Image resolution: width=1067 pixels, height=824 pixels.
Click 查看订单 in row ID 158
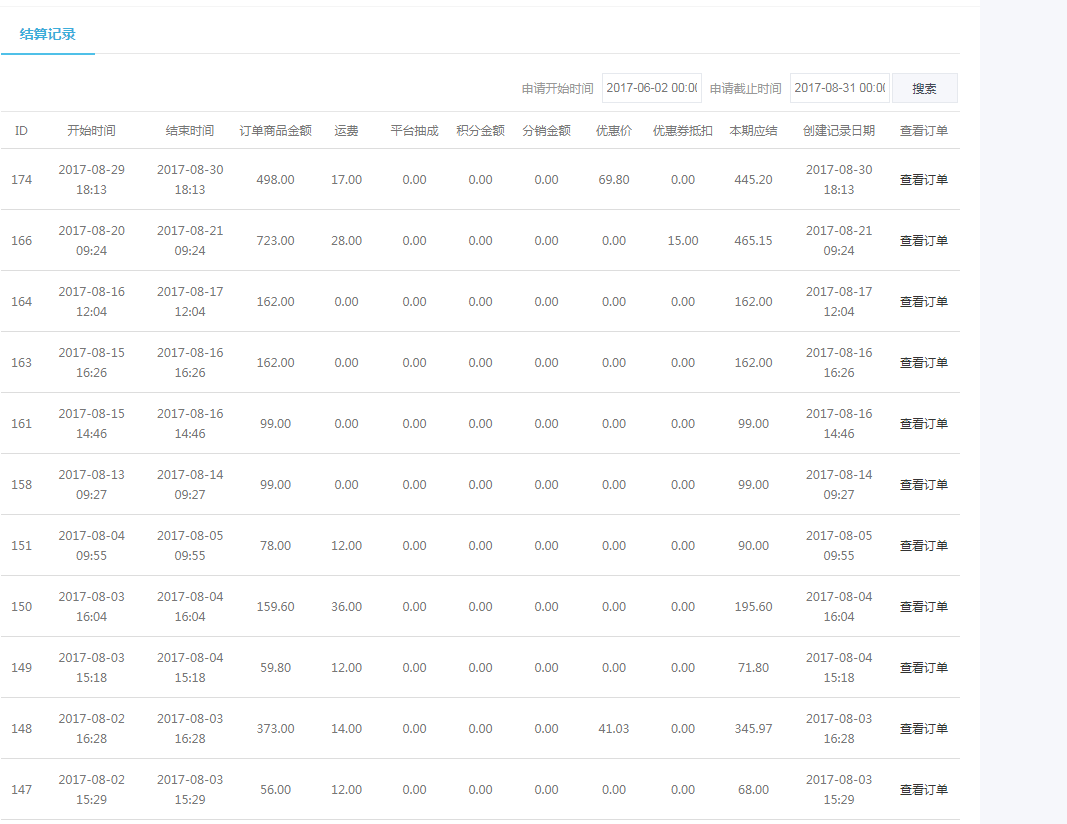(x=923, y=485)
